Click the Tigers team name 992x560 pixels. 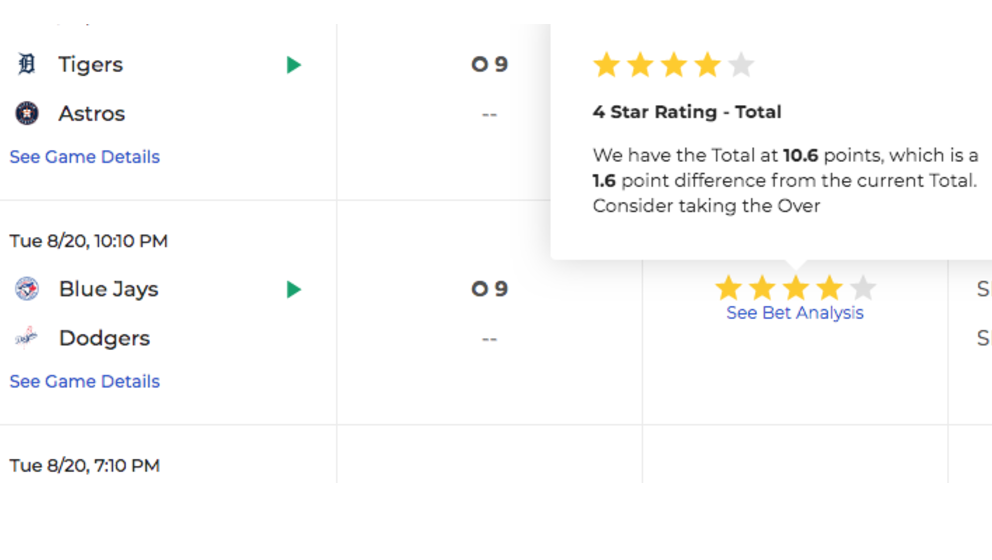coord(90,65)
